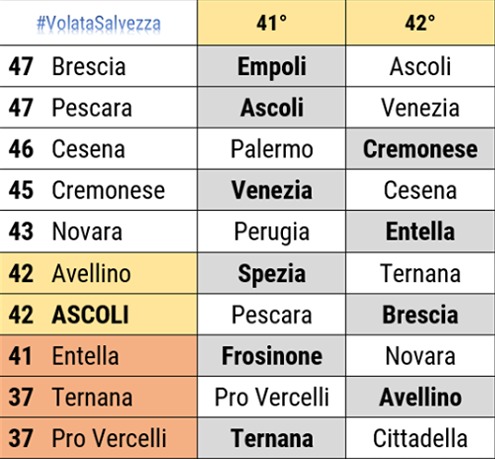Select the Pescara row in standings
Image resolution: width=495 pixels, height=459 pixels.
pos(98,107)
